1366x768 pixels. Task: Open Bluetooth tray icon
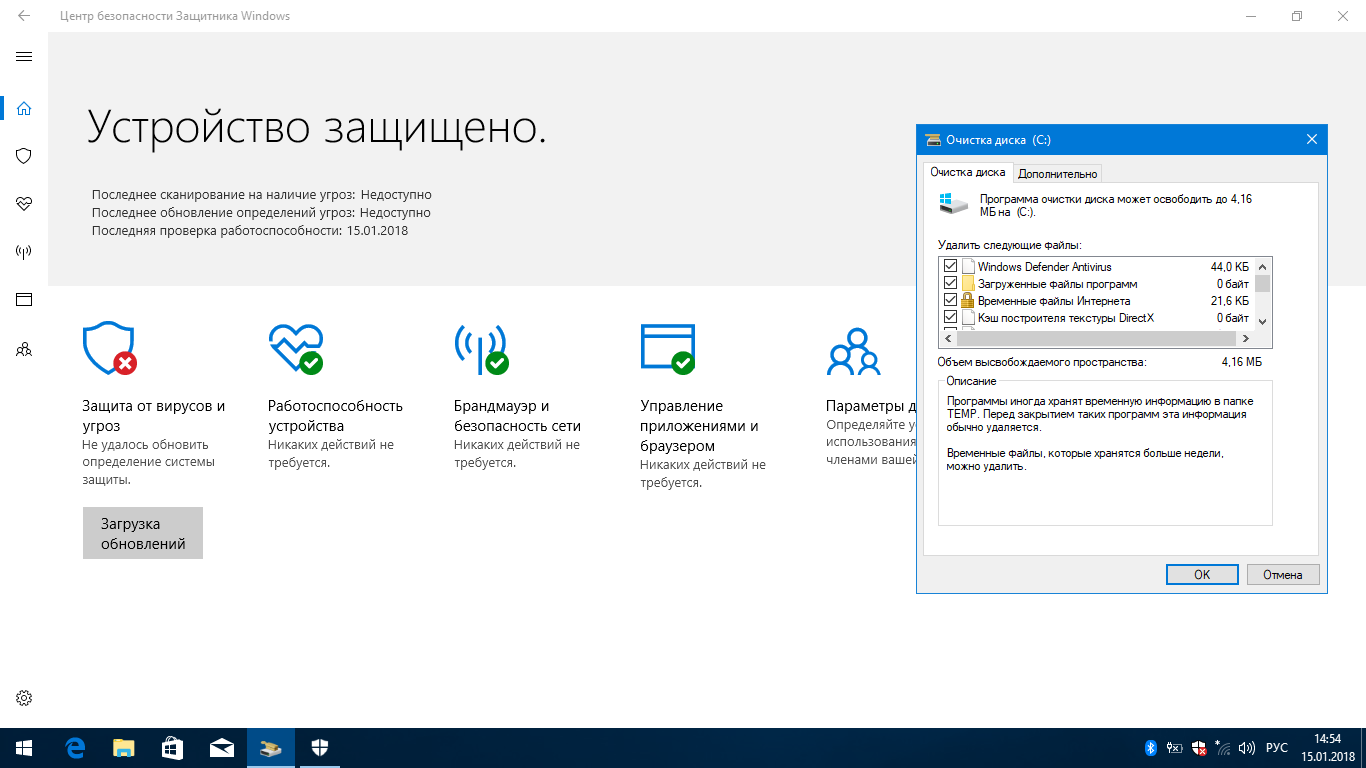tap(1150, 748)
